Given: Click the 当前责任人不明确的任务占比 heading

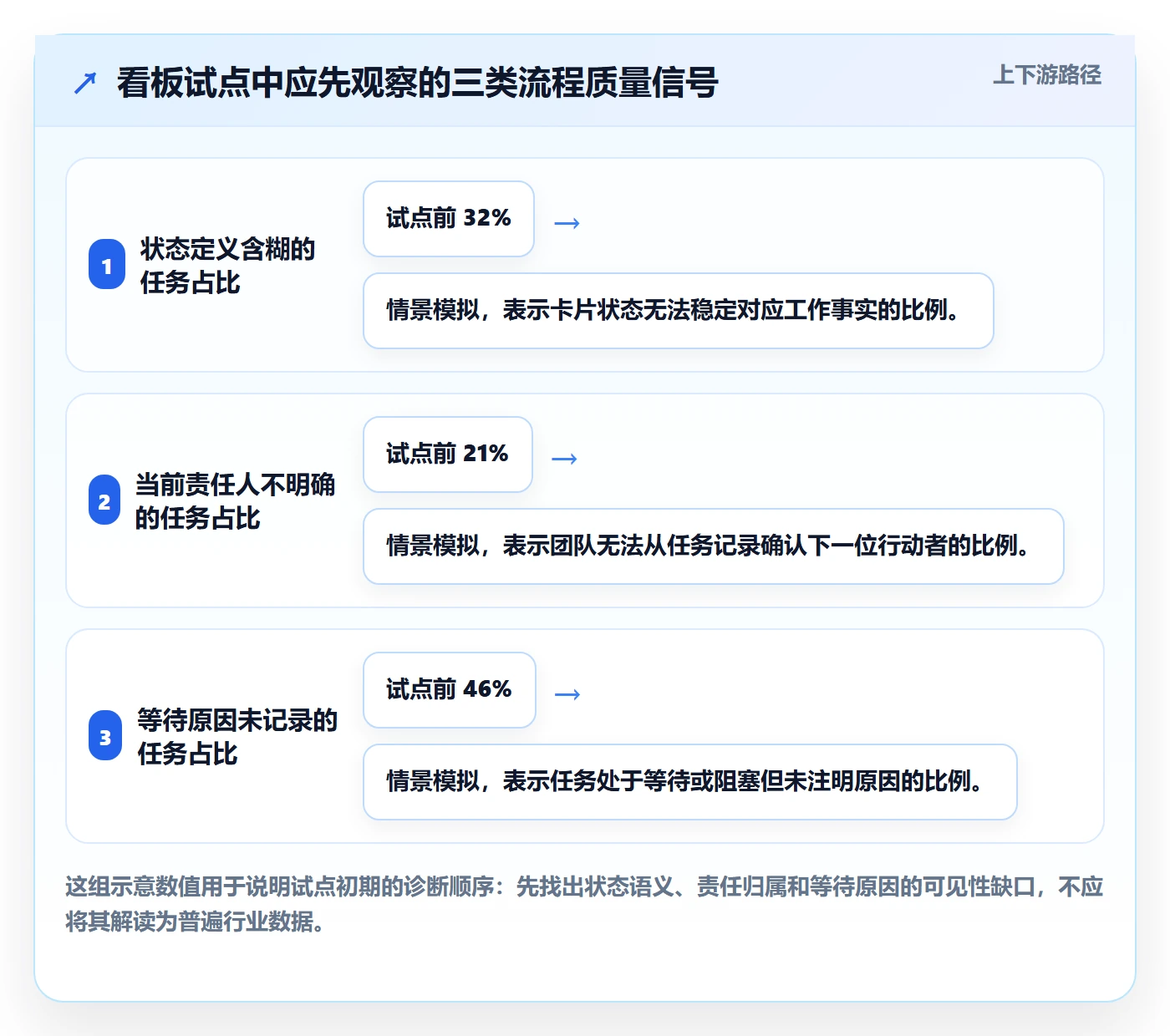Looking at the screenshot, I should click(x=235, y=501).
